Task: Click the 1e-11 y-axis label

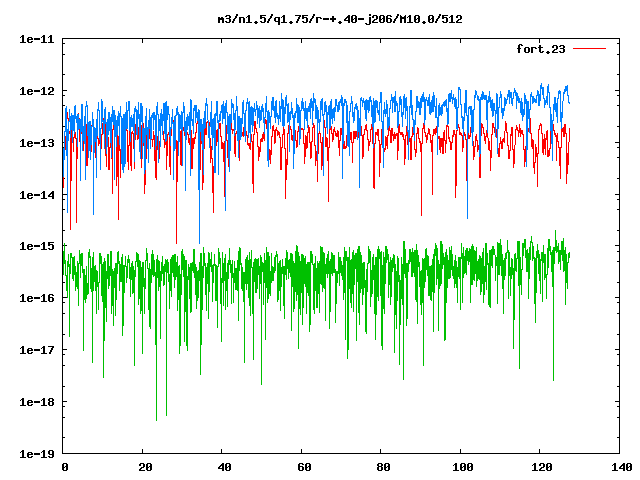Action: coord(37,40)
